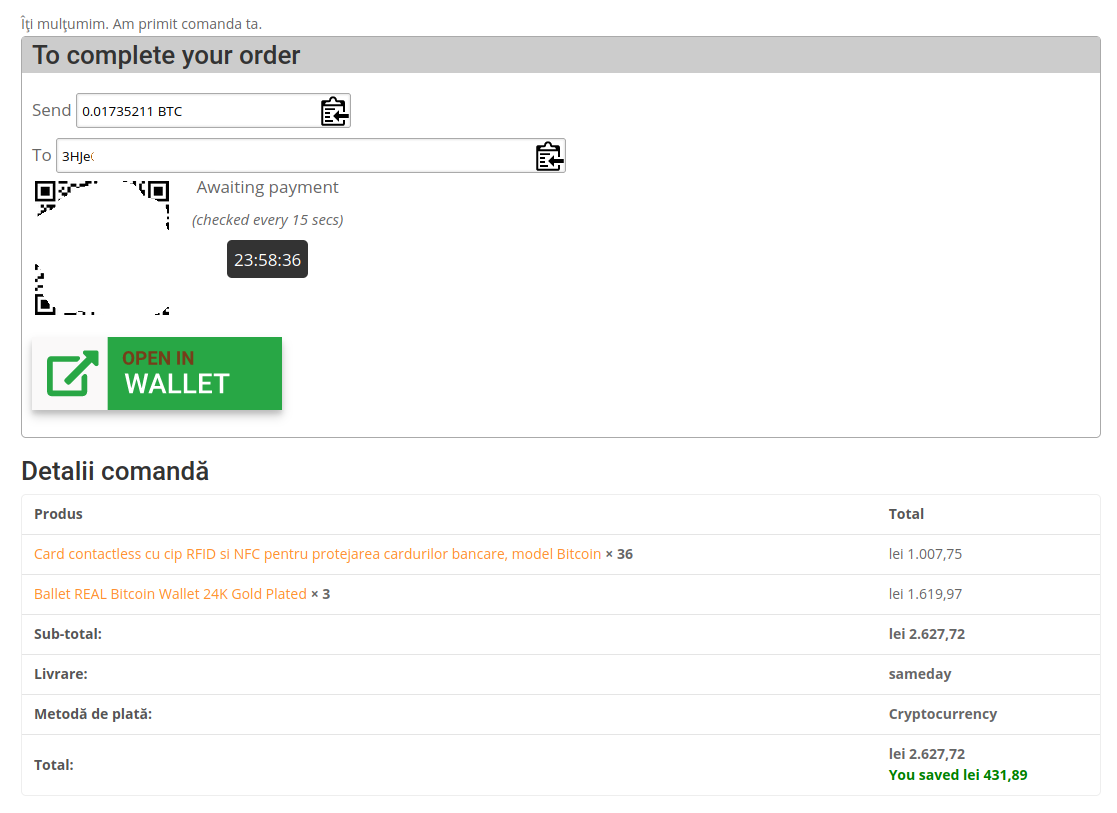Click the Sub-total amount lei 2.627,72
The height and width of the screenshot is (813, 1117).
[x=927, y=634]
